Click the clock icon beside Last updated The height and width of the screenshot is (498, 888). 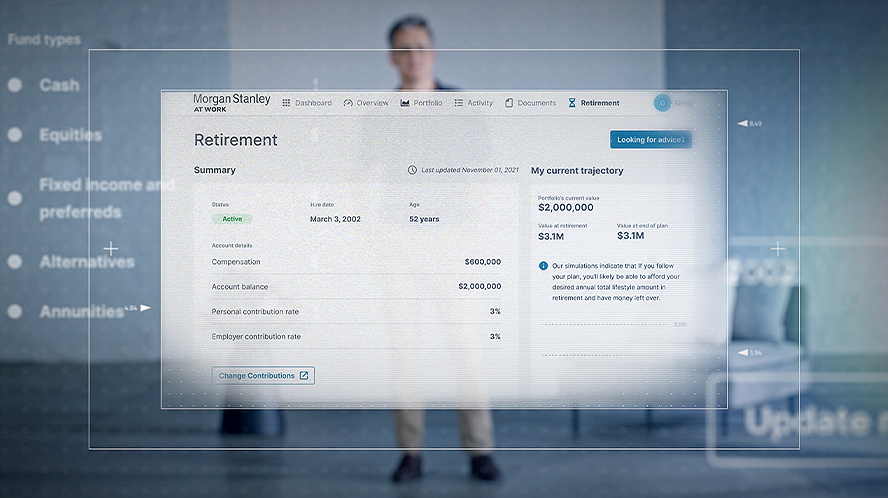pyautogui.click(x=412, y=170)
